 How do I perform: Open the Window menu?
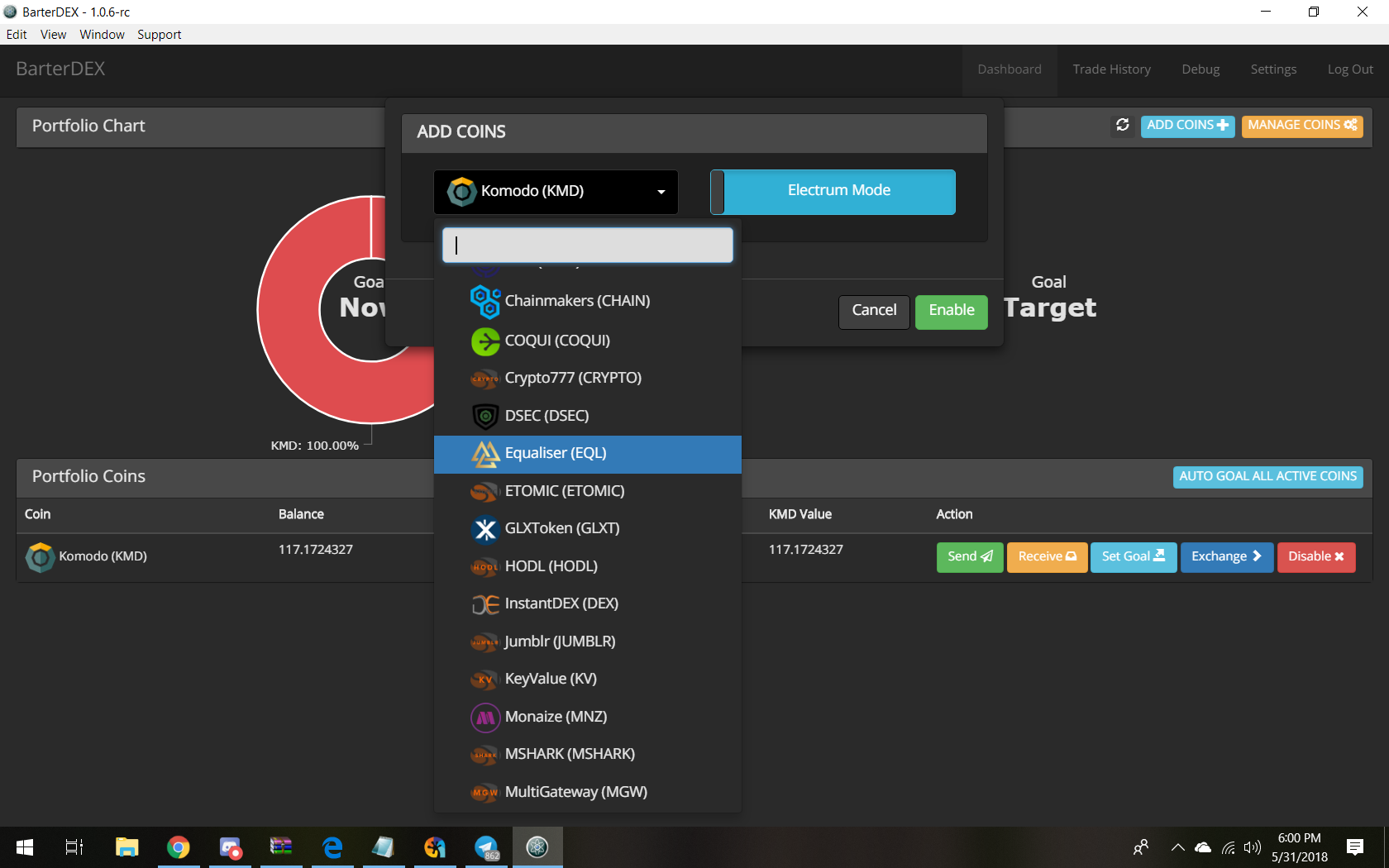[x=102, y=35]
